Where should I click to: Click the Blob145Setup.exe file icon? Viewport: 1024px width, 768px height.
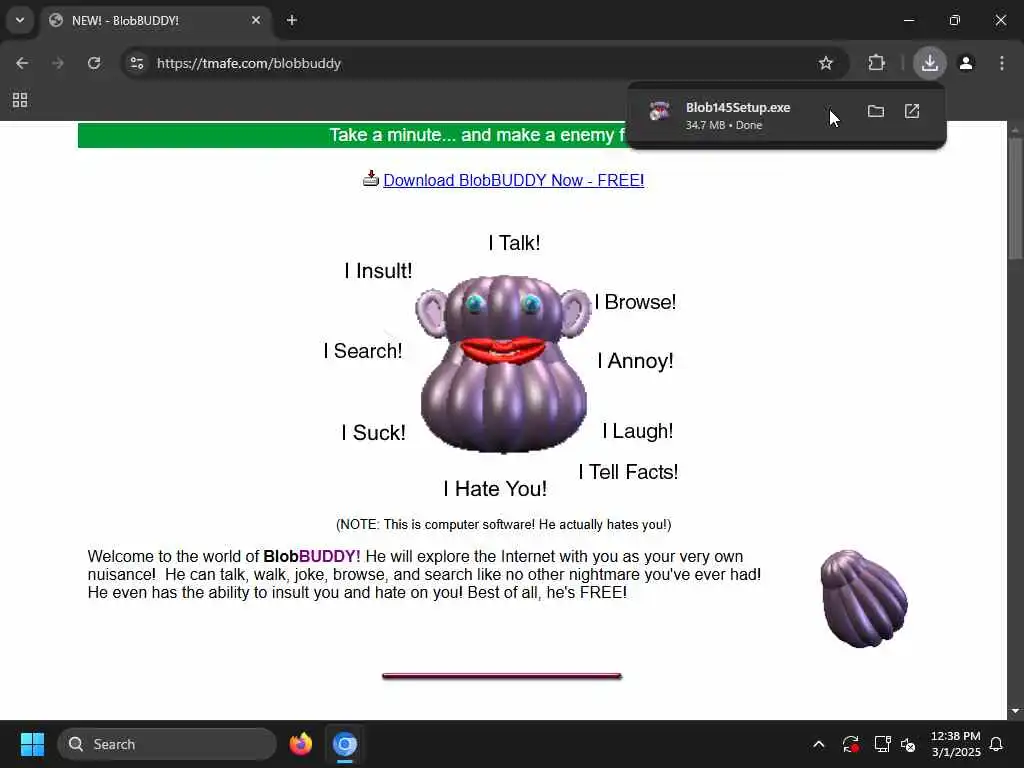pos(660,112)
